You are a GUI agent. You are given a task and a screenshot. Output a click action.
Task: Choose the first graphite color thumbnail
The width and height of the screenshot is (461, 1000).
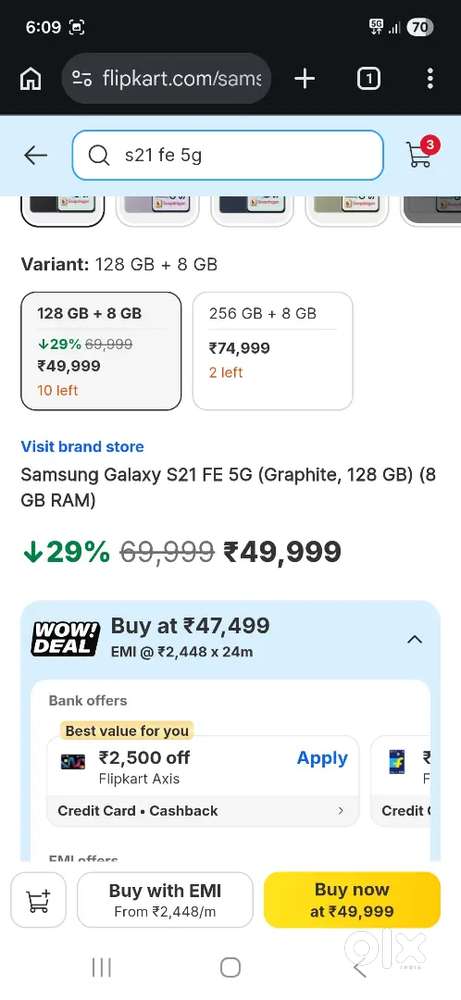pyautogui.click(x=62, y=211)
